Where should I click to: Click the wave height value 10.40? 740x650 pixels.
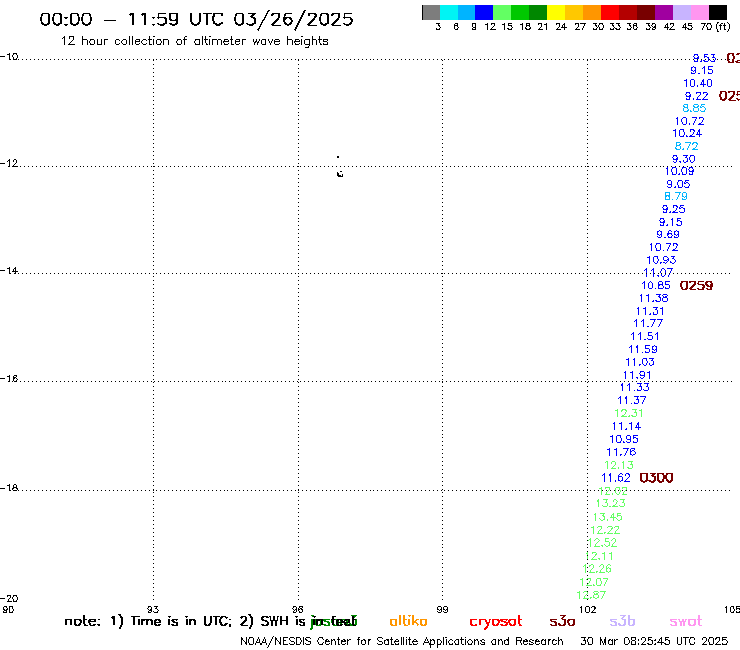coord(698,84)
